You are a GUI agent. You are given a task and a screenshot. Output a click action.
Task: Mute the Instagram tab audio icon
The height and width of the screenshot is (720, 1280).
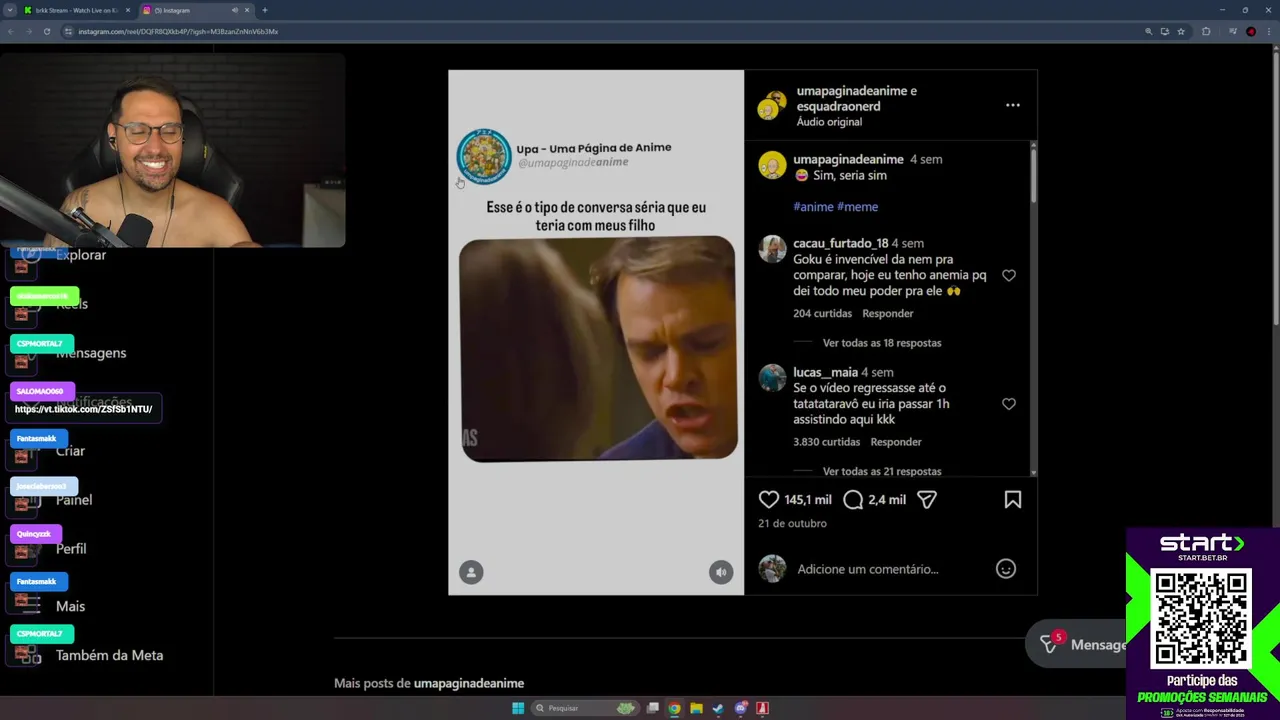click(x=235, y=10)
